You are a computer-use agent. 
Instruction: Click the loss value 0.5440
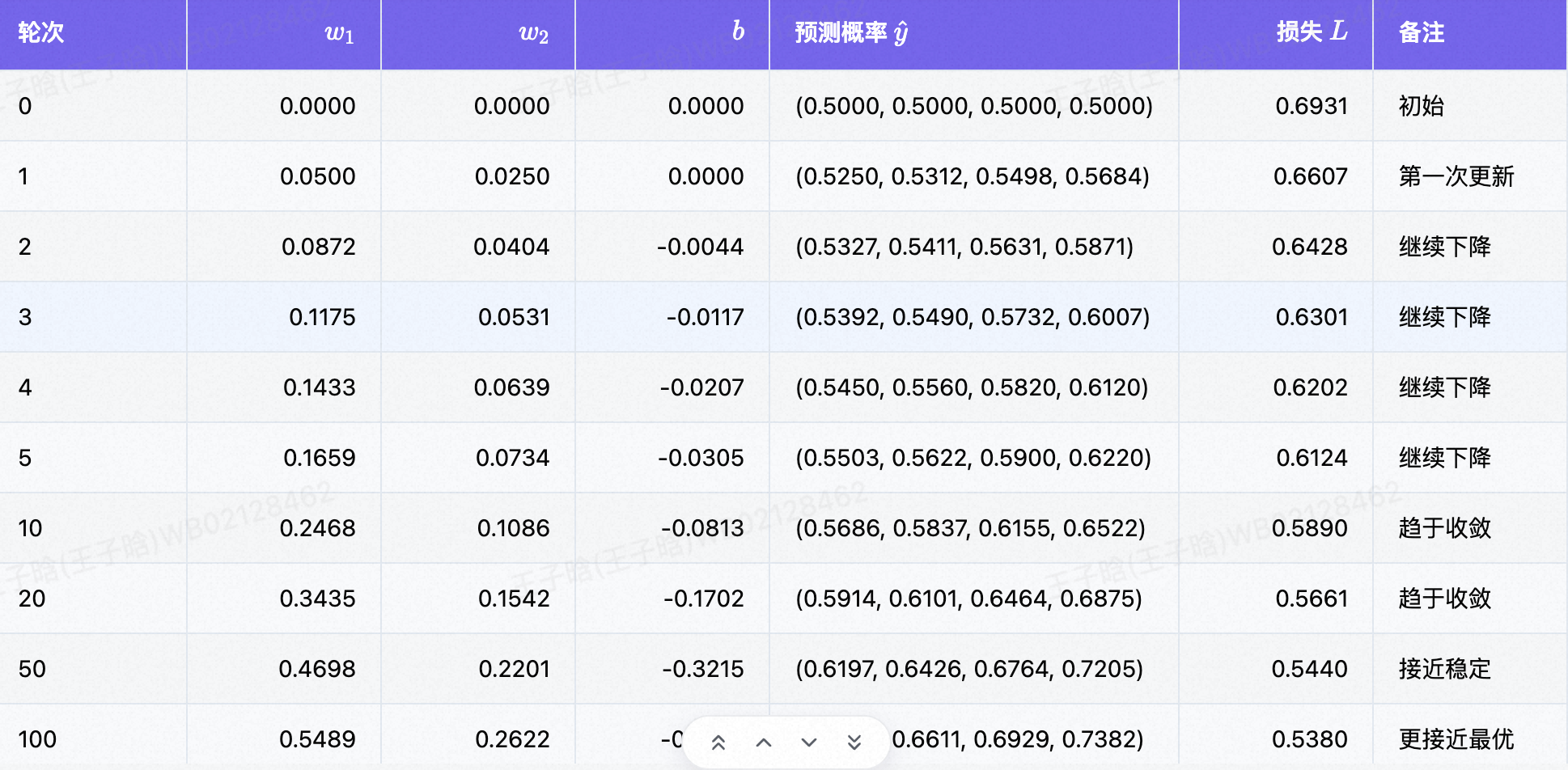coord(1310,669)
